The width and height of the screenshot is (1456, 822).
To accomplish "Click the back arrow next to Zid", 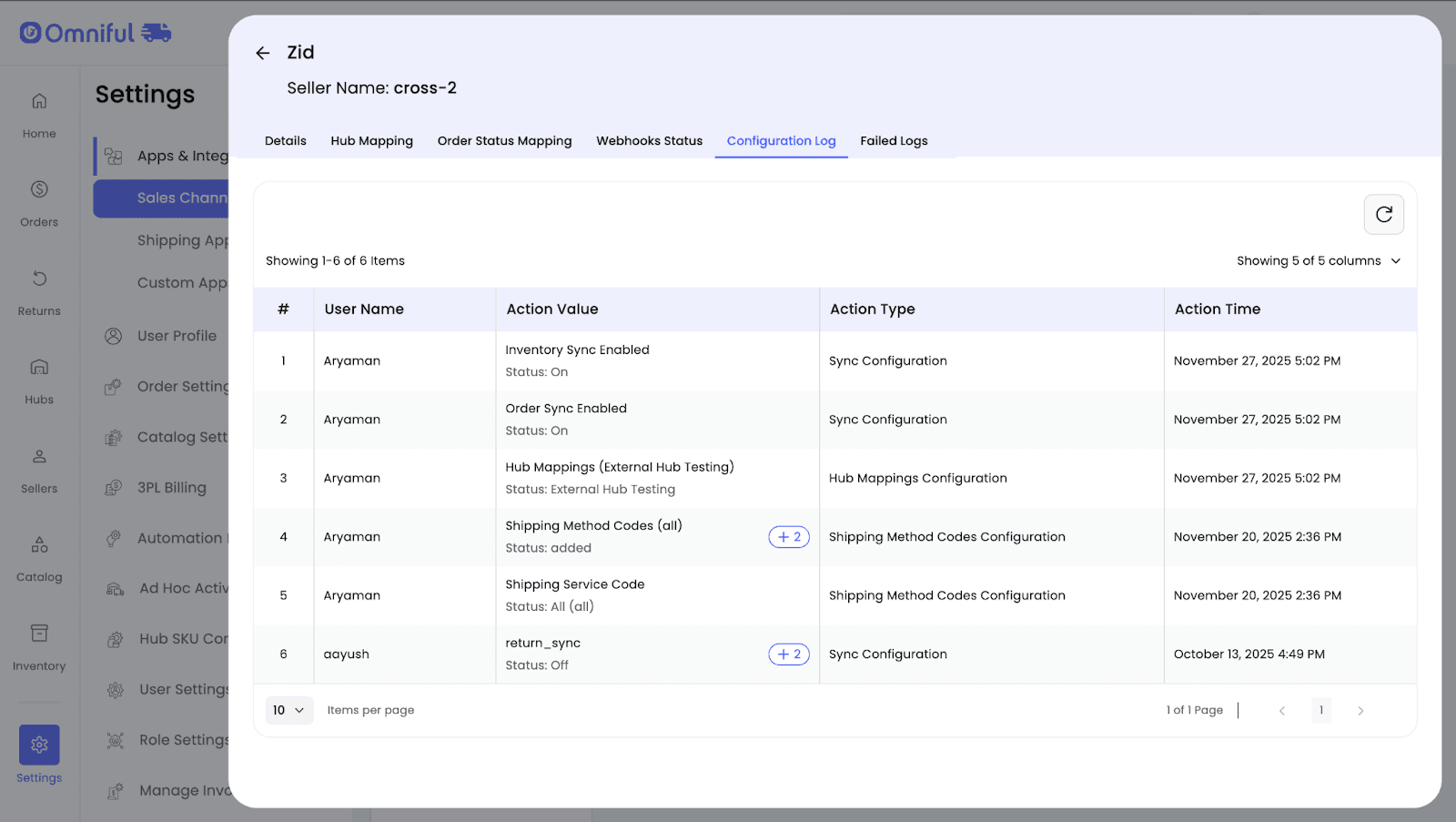I will tap(263, 54).
